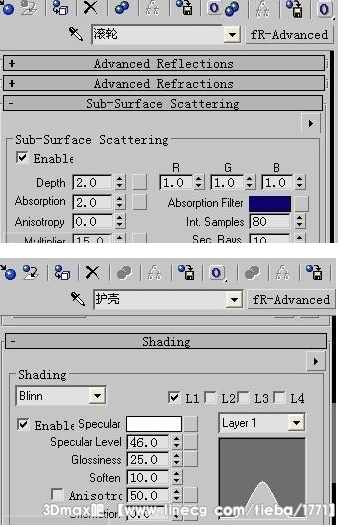The image size is (364, 527).
Task: Click fR-Advanced type button beside 滚轮
Action: [289, 35]
